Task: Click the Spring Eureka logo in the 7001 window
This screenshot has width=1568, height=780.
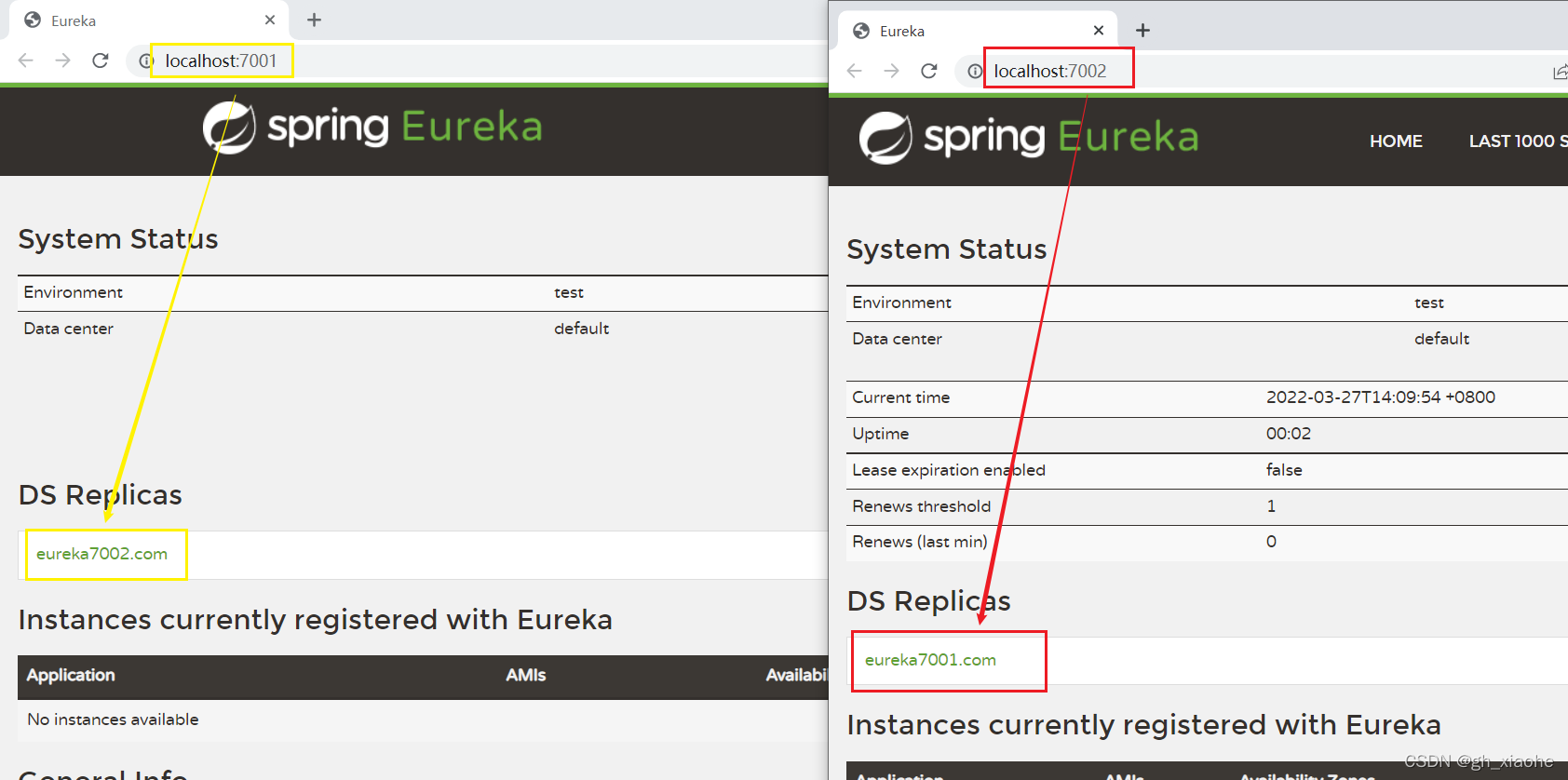Action: pyautogui.click(x=372, y=128)
